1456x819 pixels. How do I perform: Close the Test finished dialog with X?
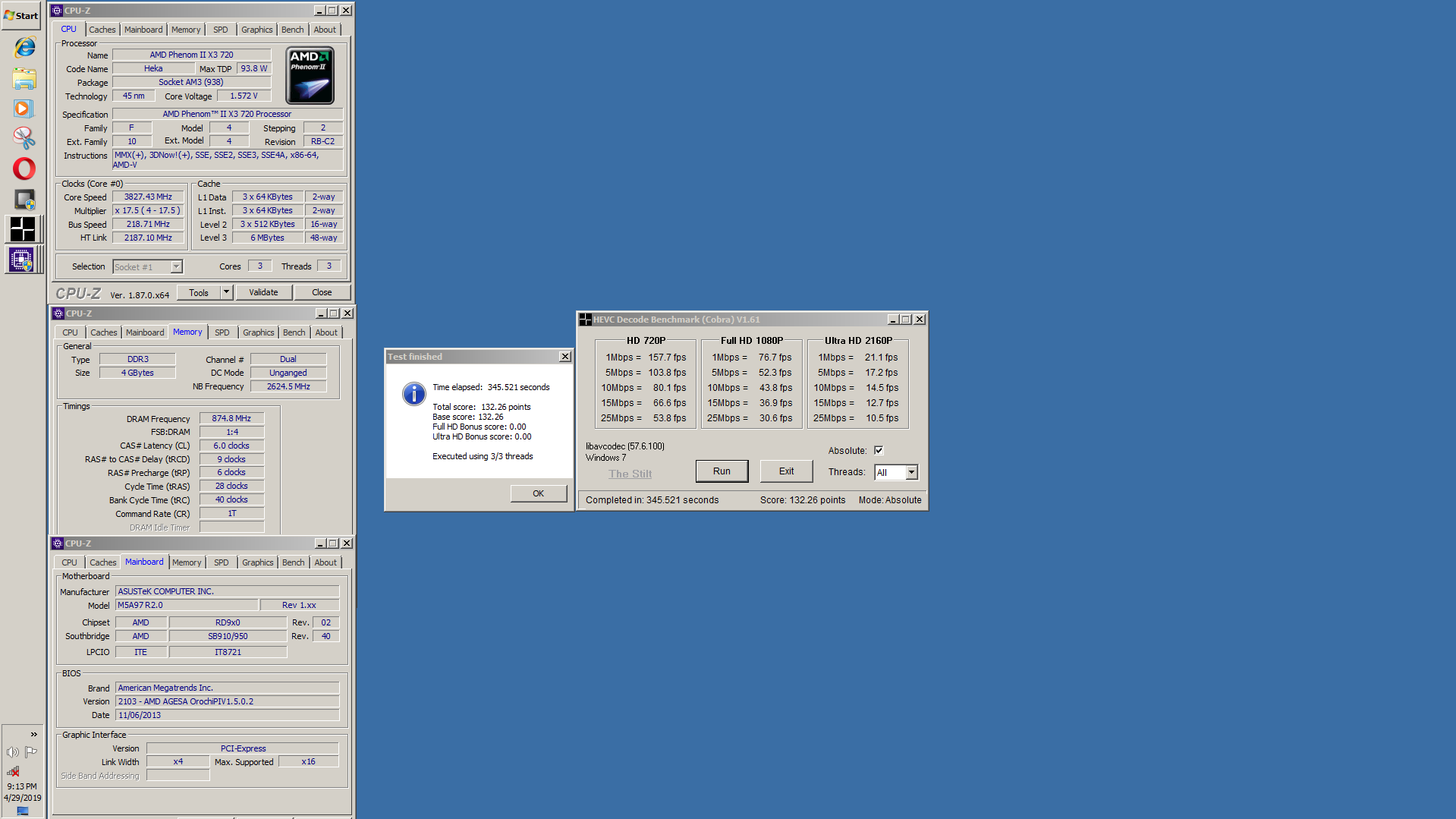point(565,357)
